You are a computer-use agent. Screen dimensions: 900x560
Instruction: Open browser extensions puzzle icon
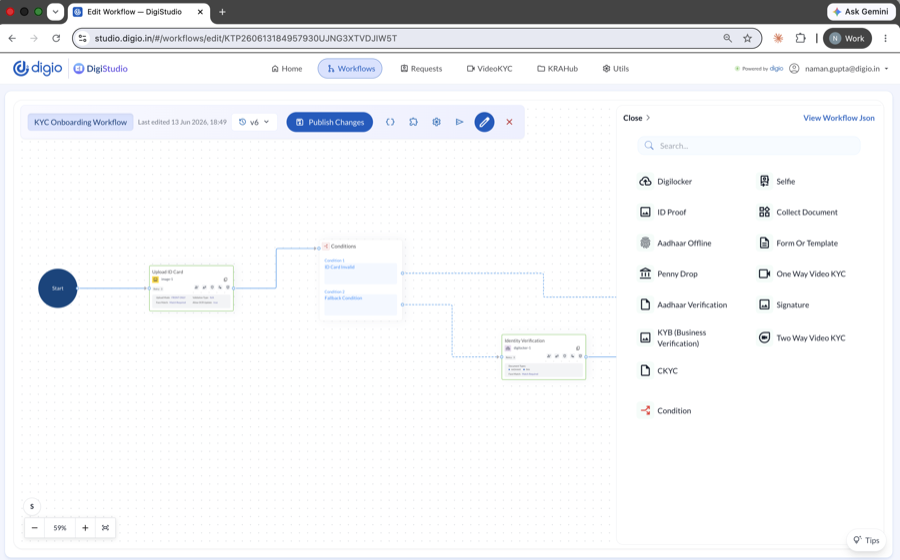pyautogui.click(x=801, y=38)
